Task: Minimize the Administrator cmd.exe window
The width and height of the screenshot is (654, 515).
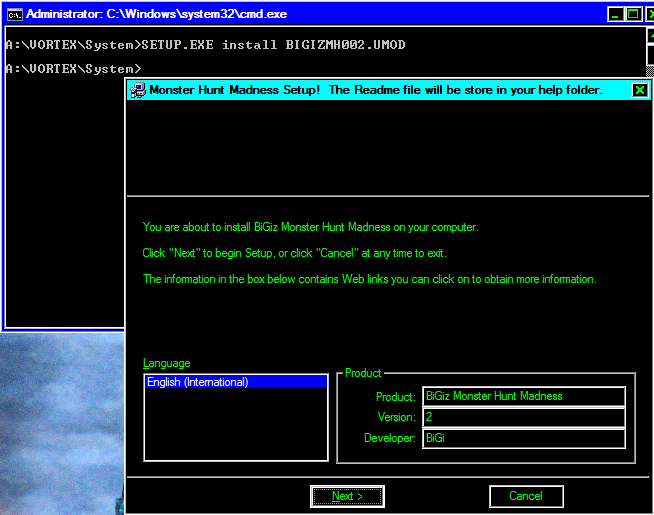Action: pyautogui.click(x=615, y=14)
